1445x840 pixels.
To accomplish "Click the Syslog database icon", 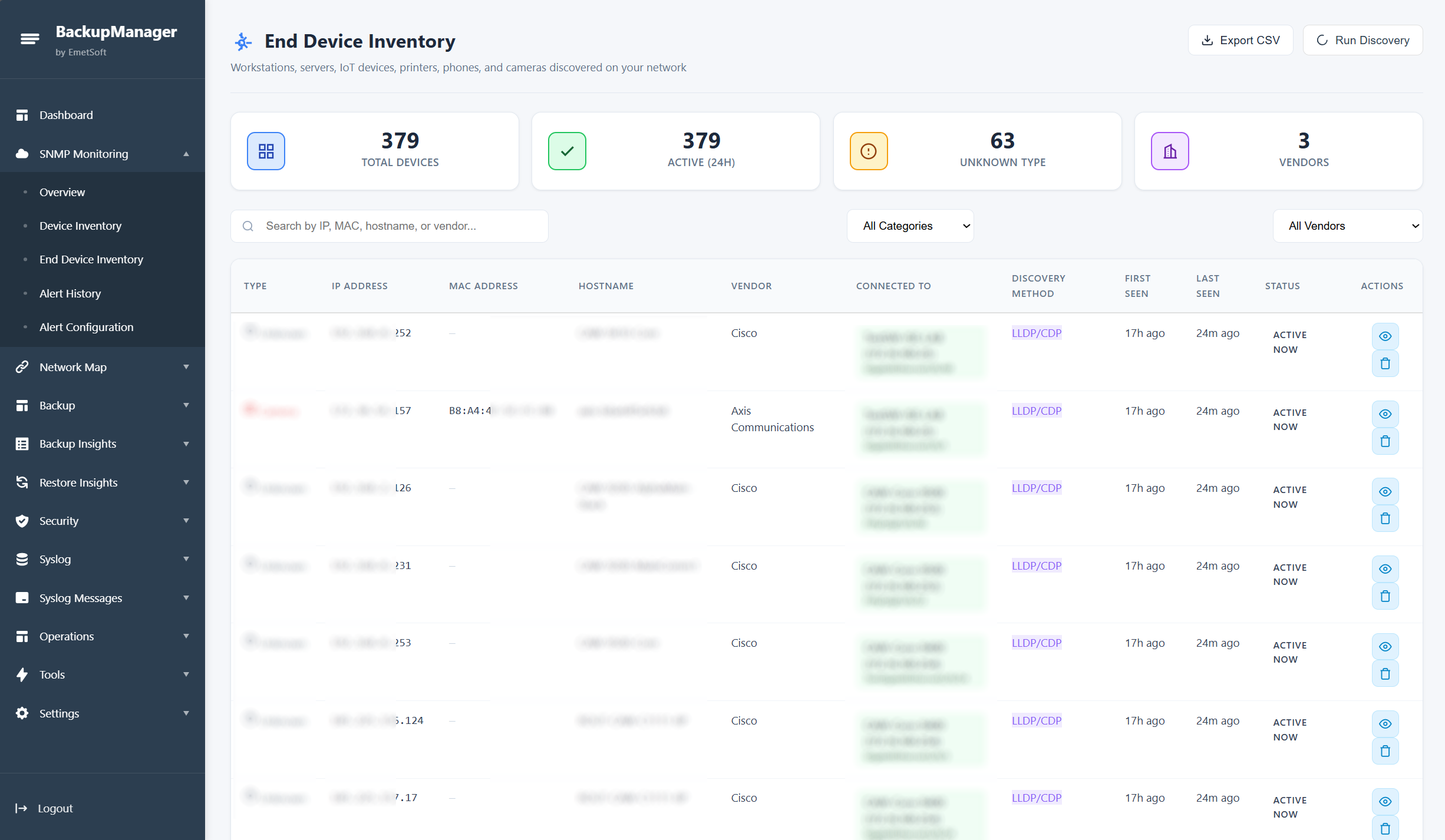I will point(22,560).
